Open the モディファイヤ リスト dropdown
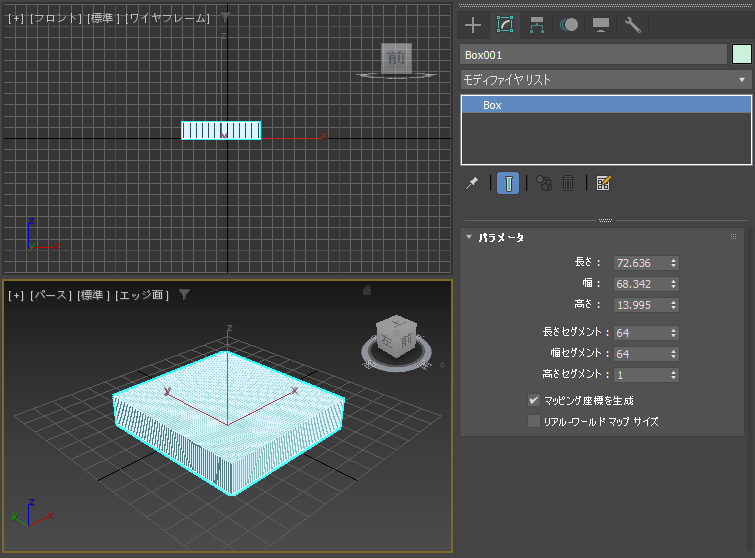Screen dimensions: 755x558 tap(606, 79)
